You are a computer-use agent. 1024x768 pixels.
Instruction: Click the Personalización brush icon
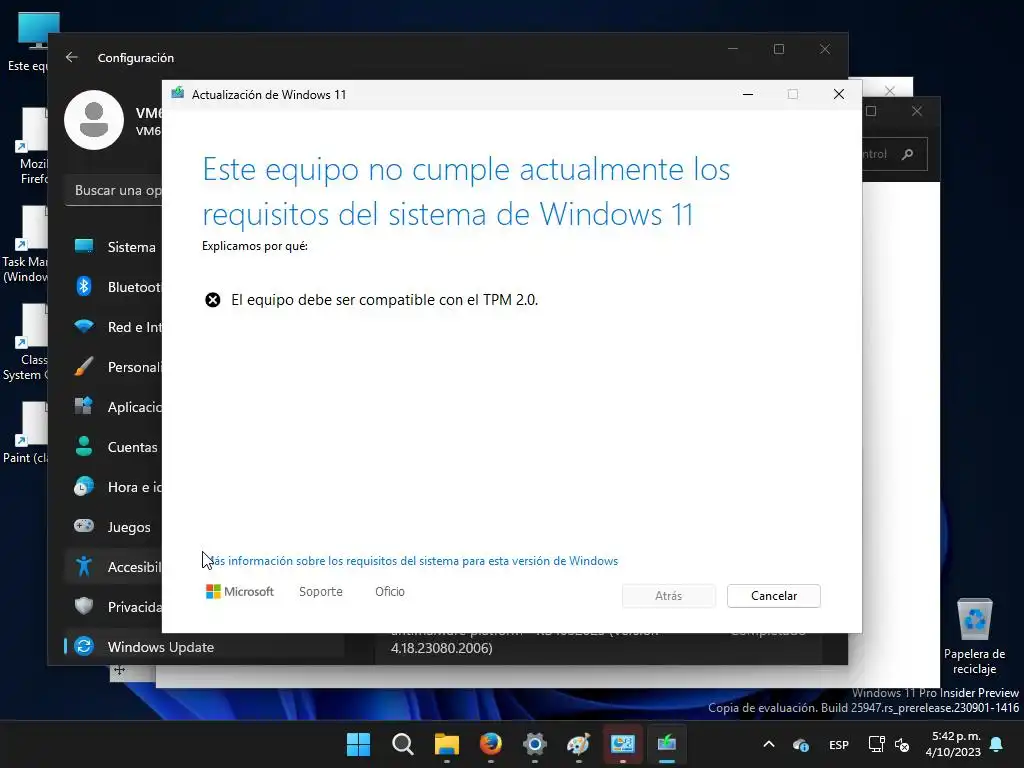pos(84,367)
